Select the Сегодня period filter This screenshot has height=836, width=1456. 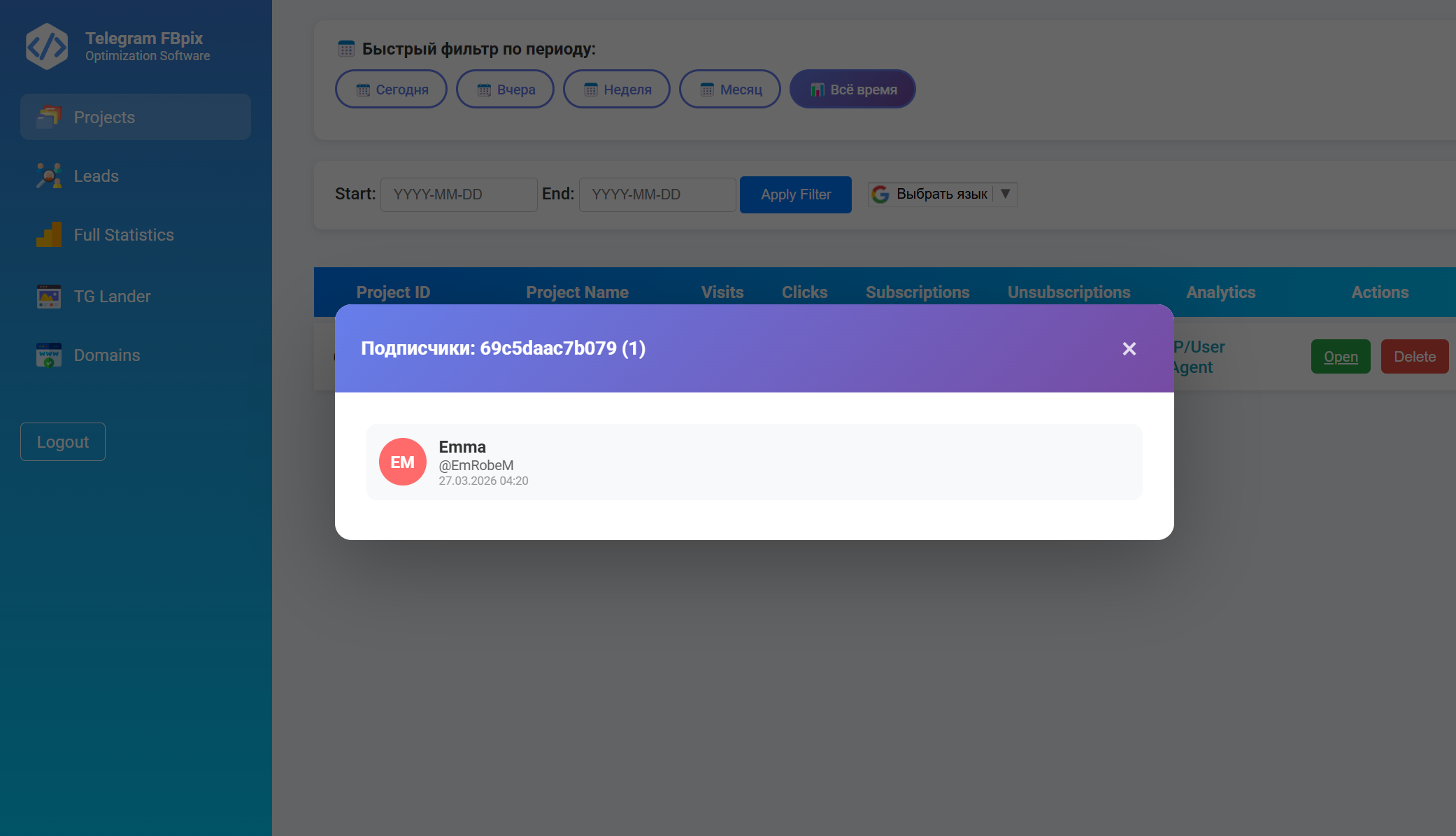pos(391,90)
